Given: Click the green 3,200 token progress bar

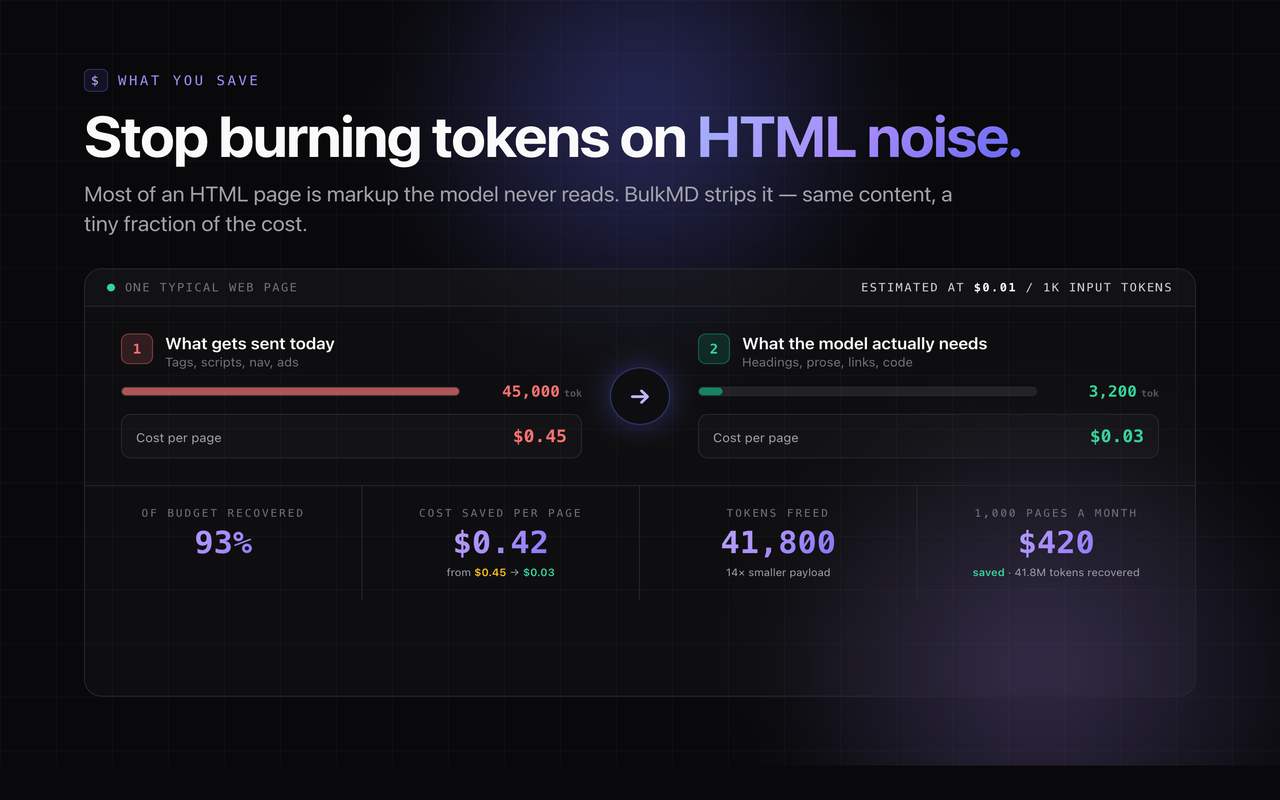Looking at the screenshot, I should coord(867,391).
